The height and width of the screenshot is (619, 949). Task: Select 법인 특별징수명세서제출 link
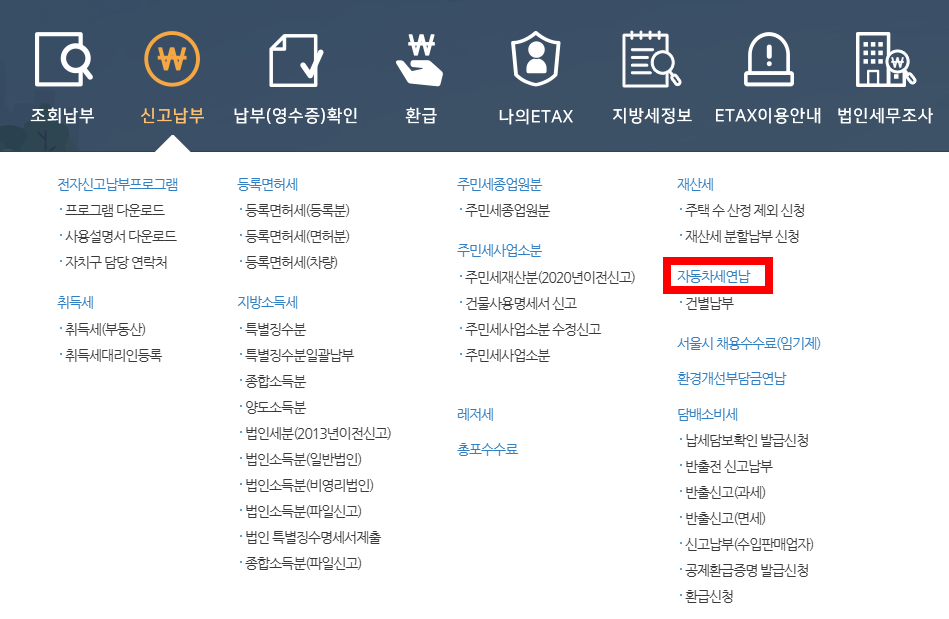tap(313, 537)
